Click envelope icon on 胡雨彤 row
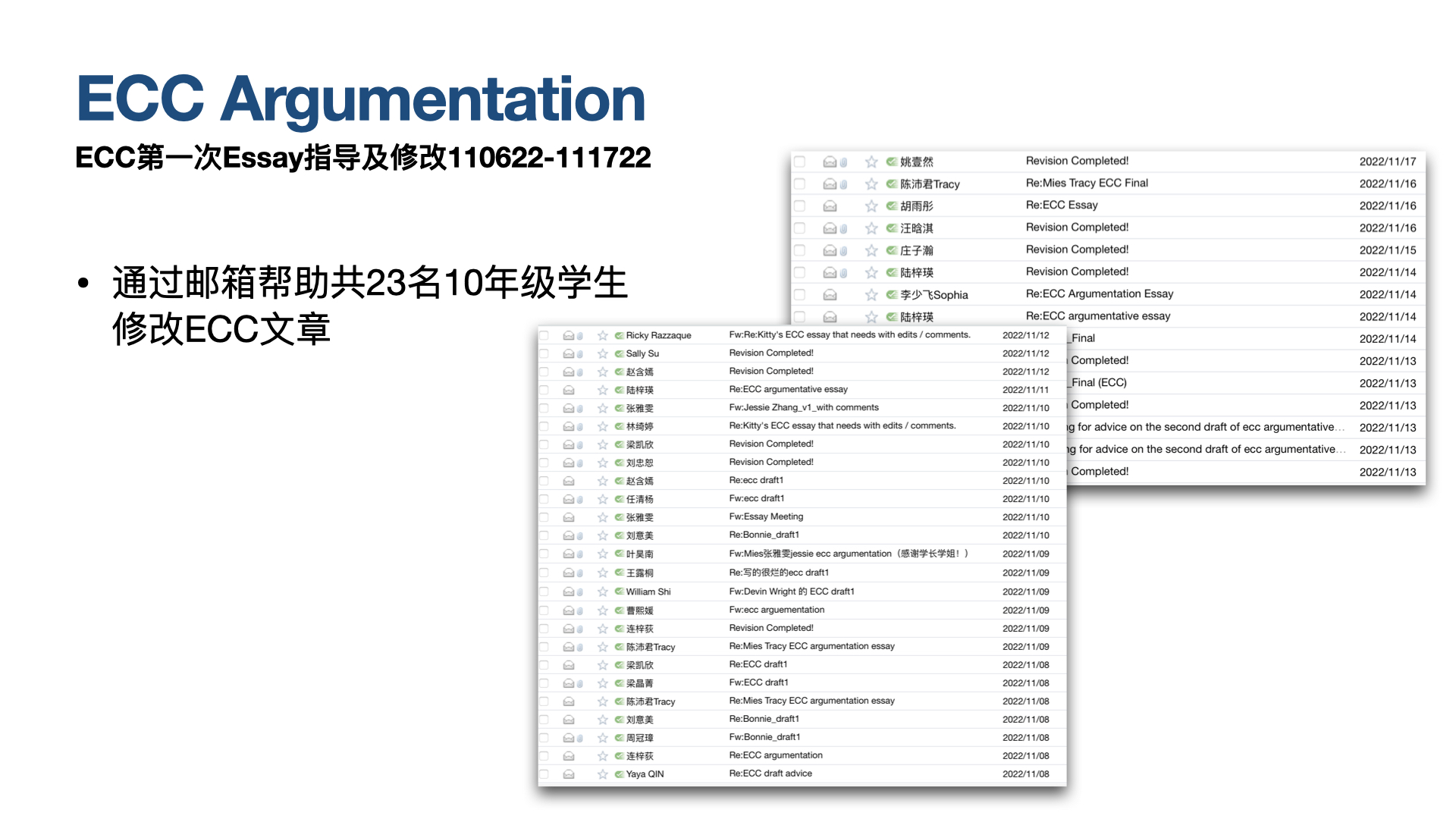This screenshot has height=819, width=1456. tap(830, 206)
